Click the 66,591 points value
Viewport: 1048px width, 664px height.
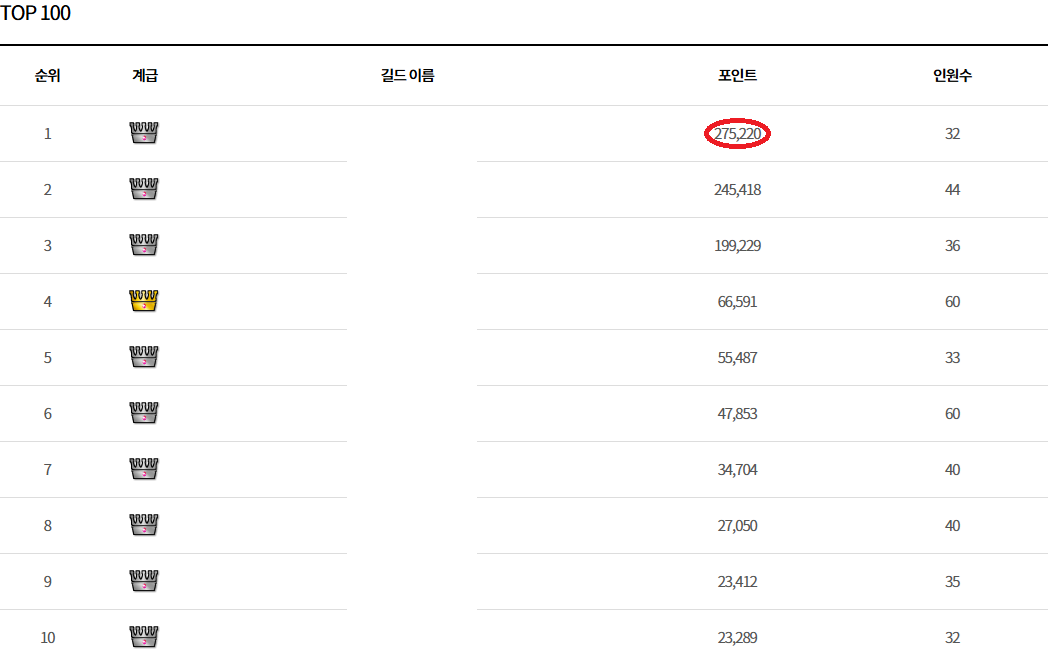[x=737, y=302]
